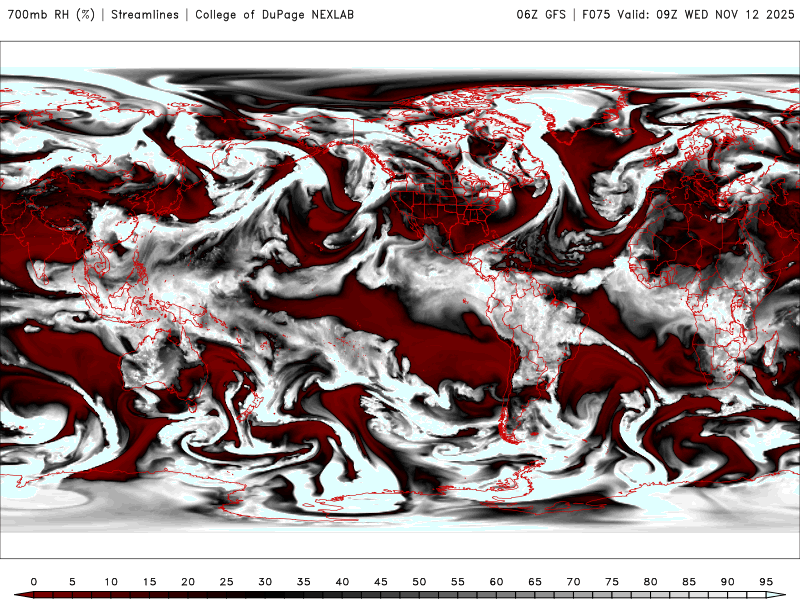Click the '10' colorbar scale label
The image size is (800, 600).
coord(111,582)
